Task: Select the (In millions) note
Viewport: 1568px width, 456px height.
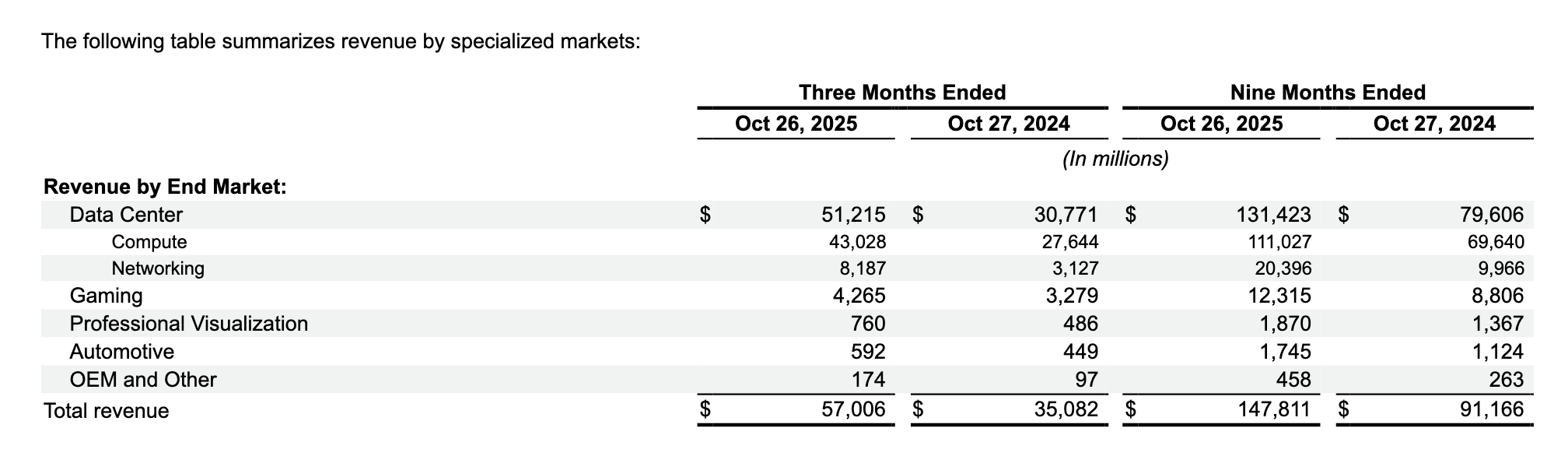Action: (x=1115, y=160)
